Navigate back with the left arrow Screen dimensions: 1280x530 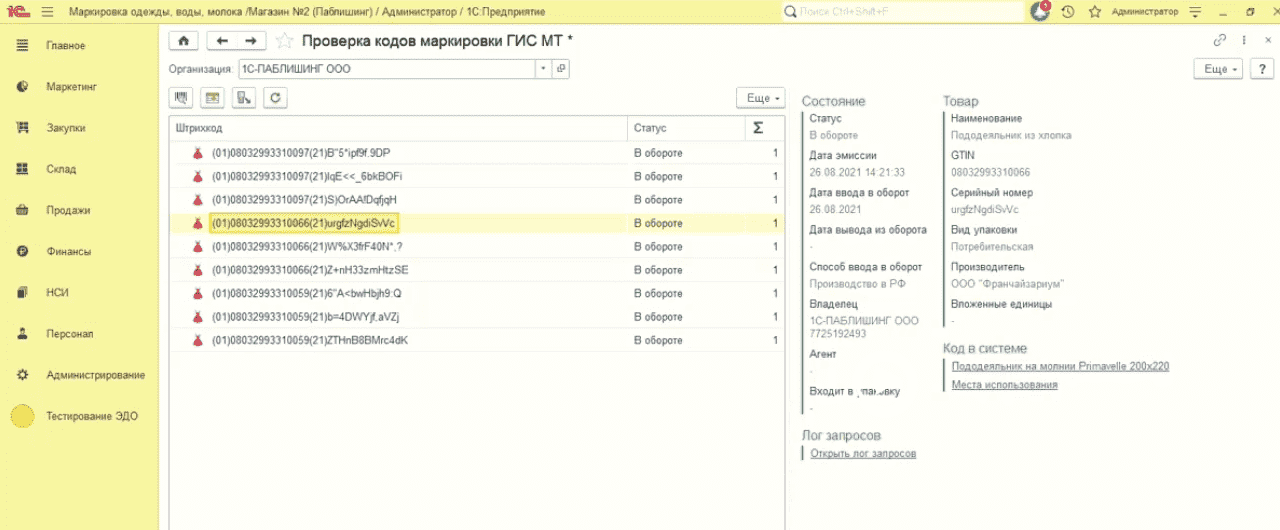(x=222, y=41)
